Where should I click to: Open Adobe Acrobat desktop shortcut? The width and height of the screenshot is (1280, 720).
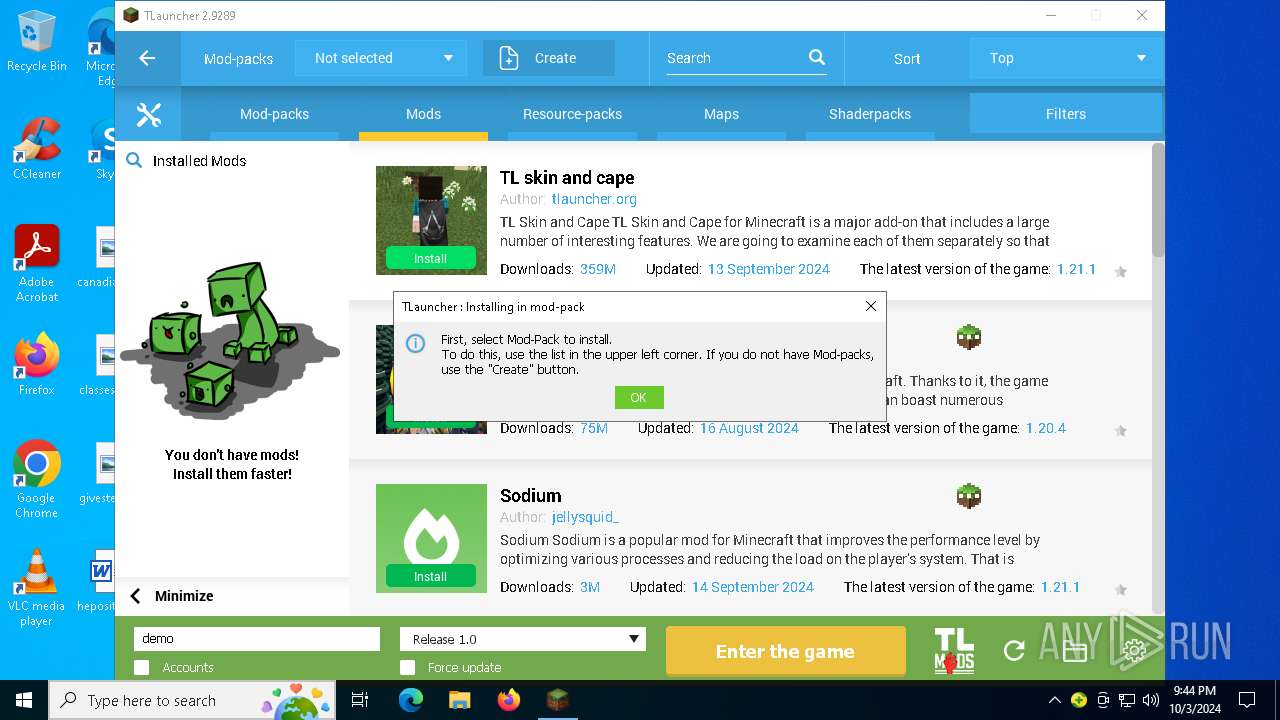pyautogui.click(x=36, y=263)
